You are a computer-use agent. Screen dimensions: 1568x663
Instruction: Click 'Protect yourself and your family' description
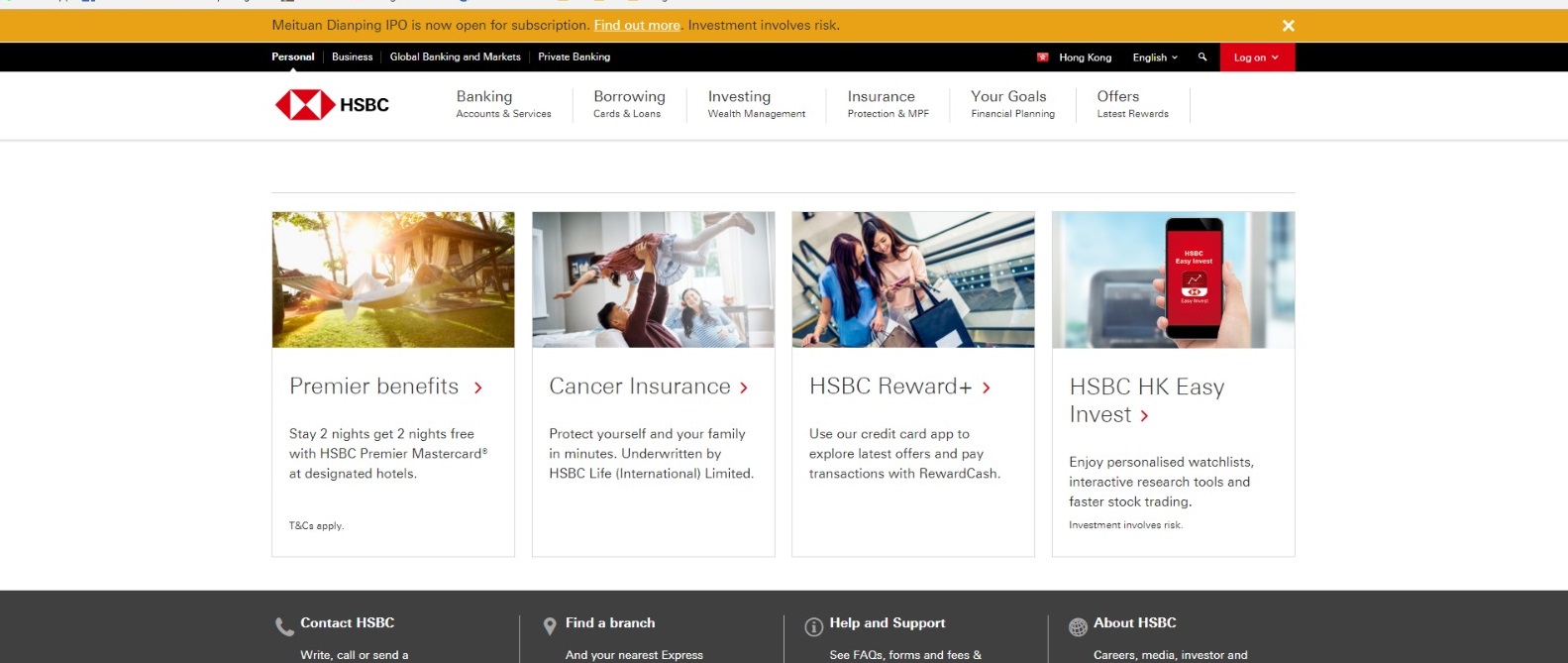652,454
